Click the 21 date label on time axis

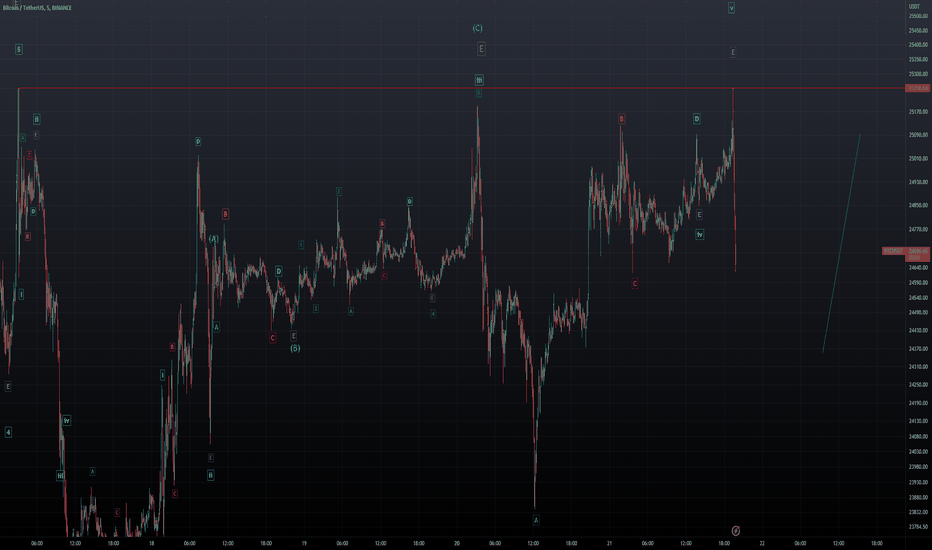point(609,543)
